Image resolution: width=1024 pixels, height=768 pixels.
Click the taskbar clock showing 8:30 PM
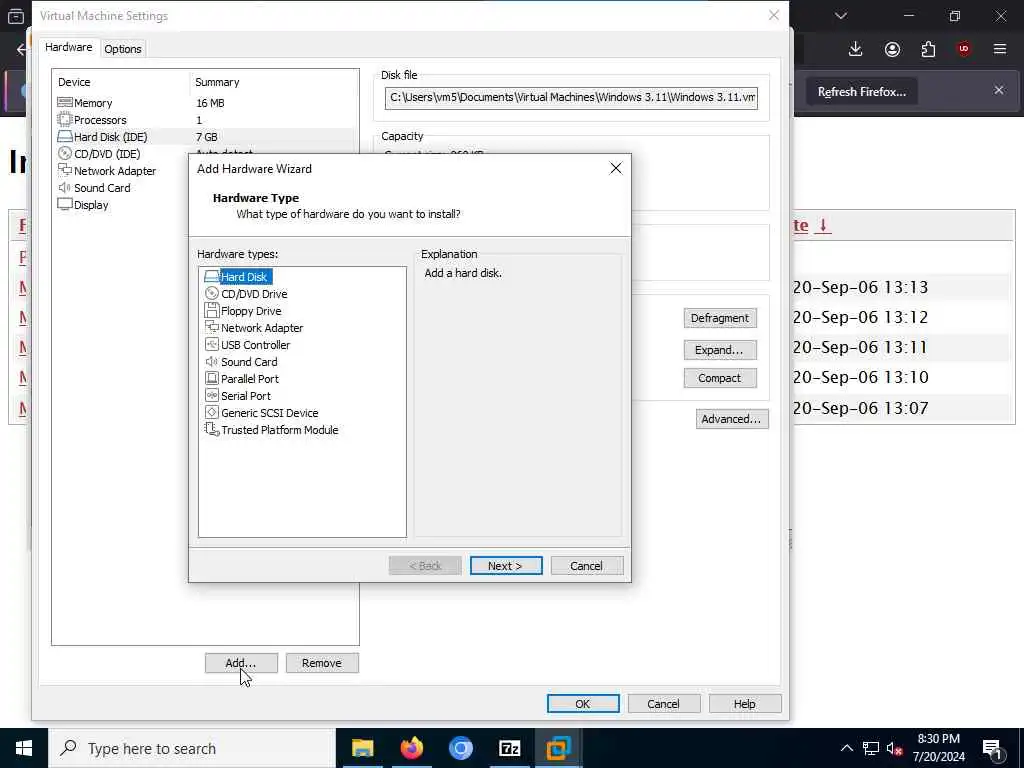point(938,748)
